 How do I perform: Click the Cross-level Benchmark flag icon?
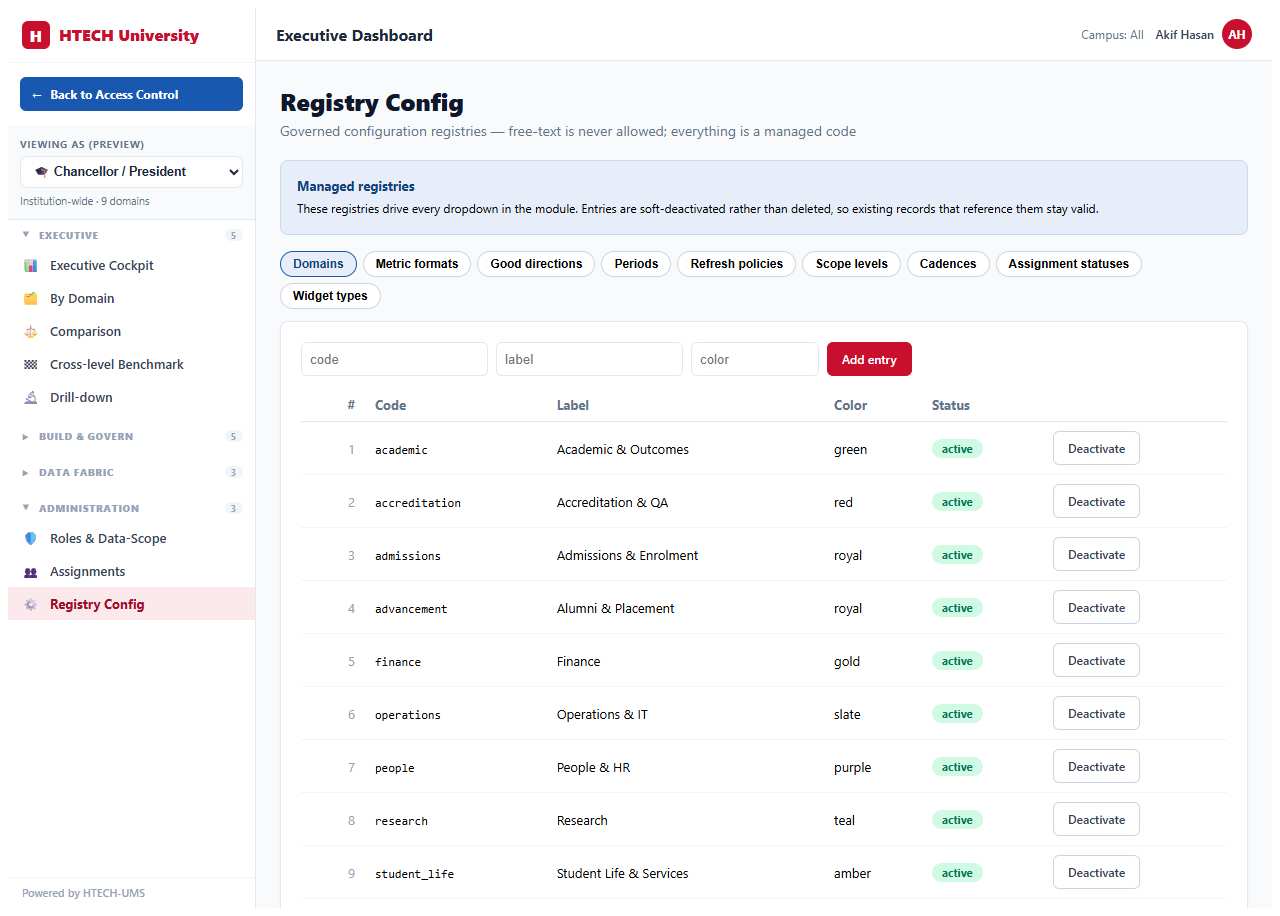pos(30,365)
